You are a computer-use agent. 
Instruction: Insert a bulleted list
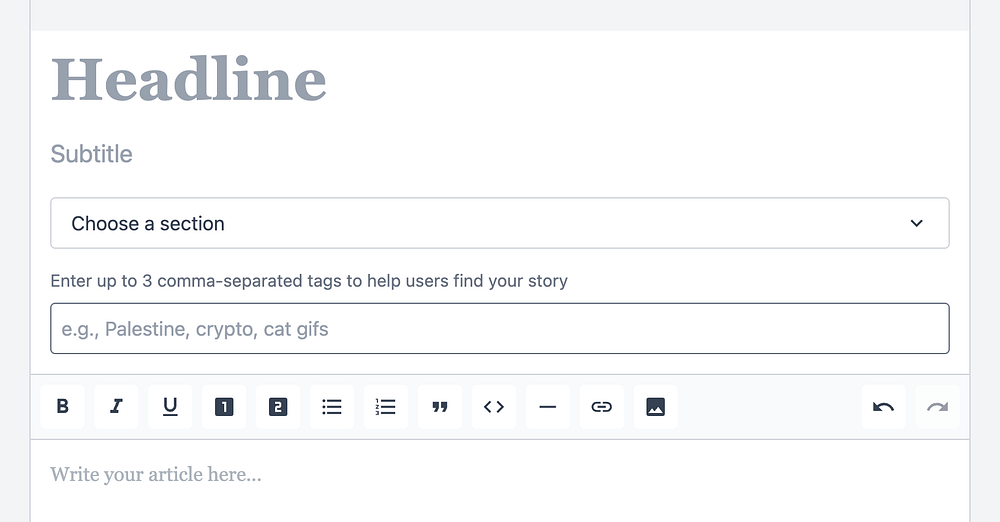(332, 407)
